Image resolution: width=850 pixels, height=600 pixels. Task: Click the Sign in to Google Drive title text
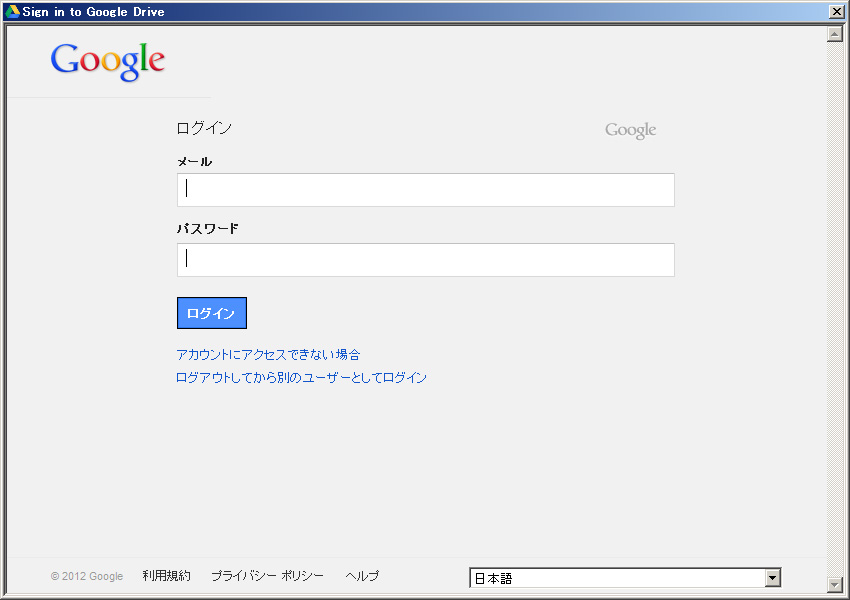pyautogui.click(x=93, y=12)
